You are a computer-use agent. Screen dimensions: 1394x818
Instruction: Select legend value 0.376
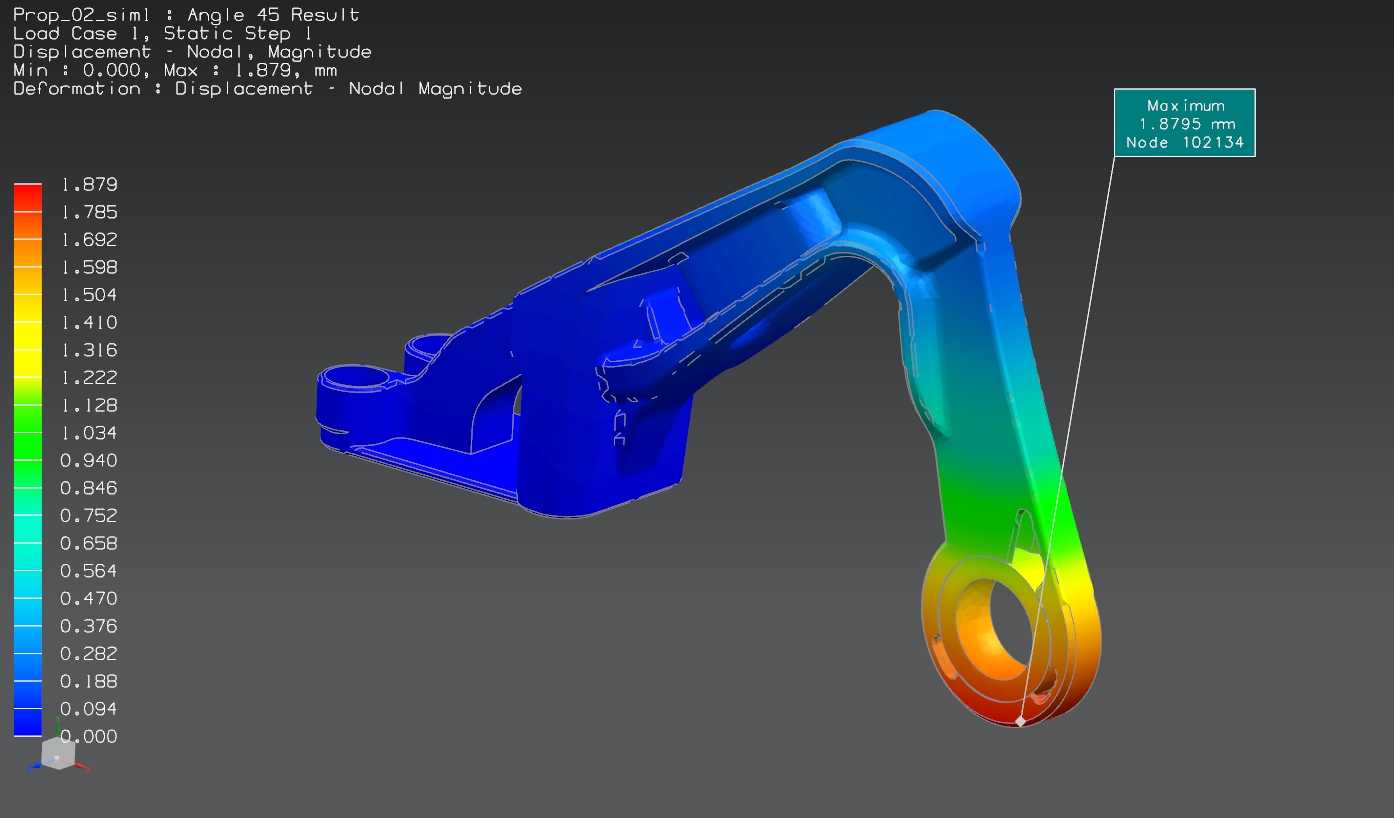(89, 626)
